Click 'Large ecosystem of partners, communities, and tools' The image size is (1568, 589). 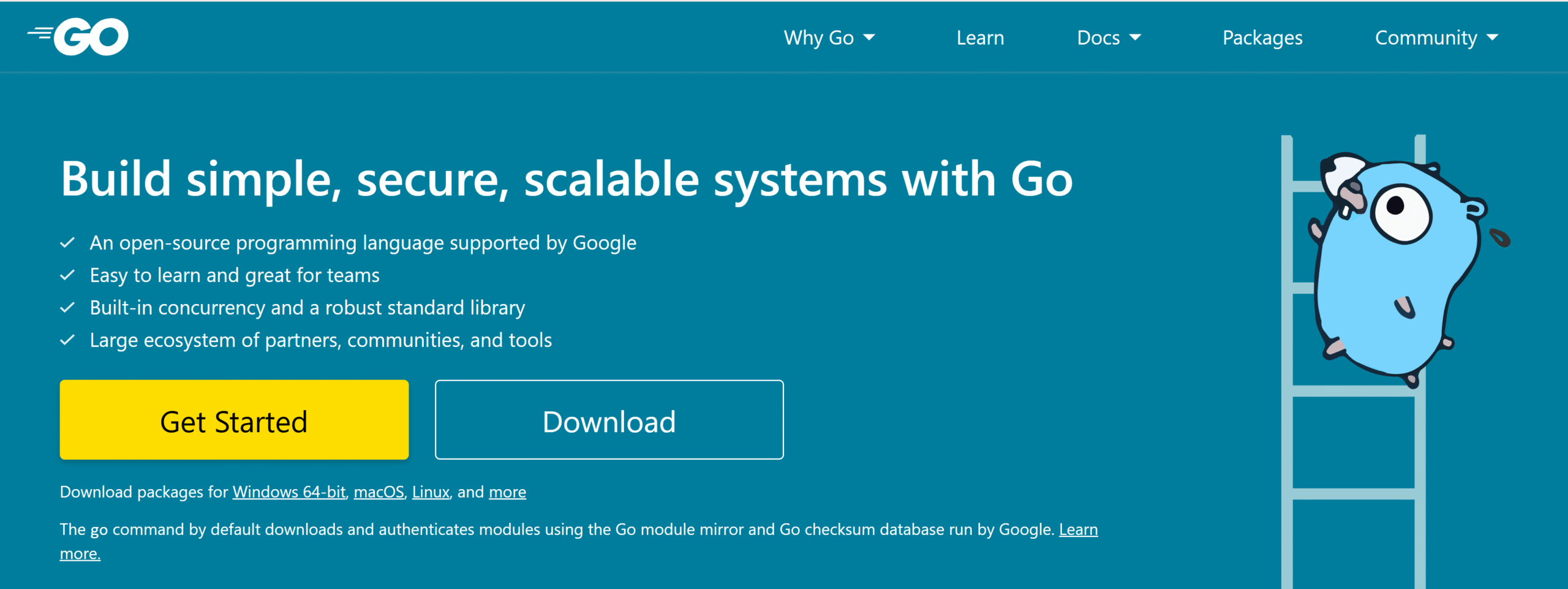coord(321,341)
